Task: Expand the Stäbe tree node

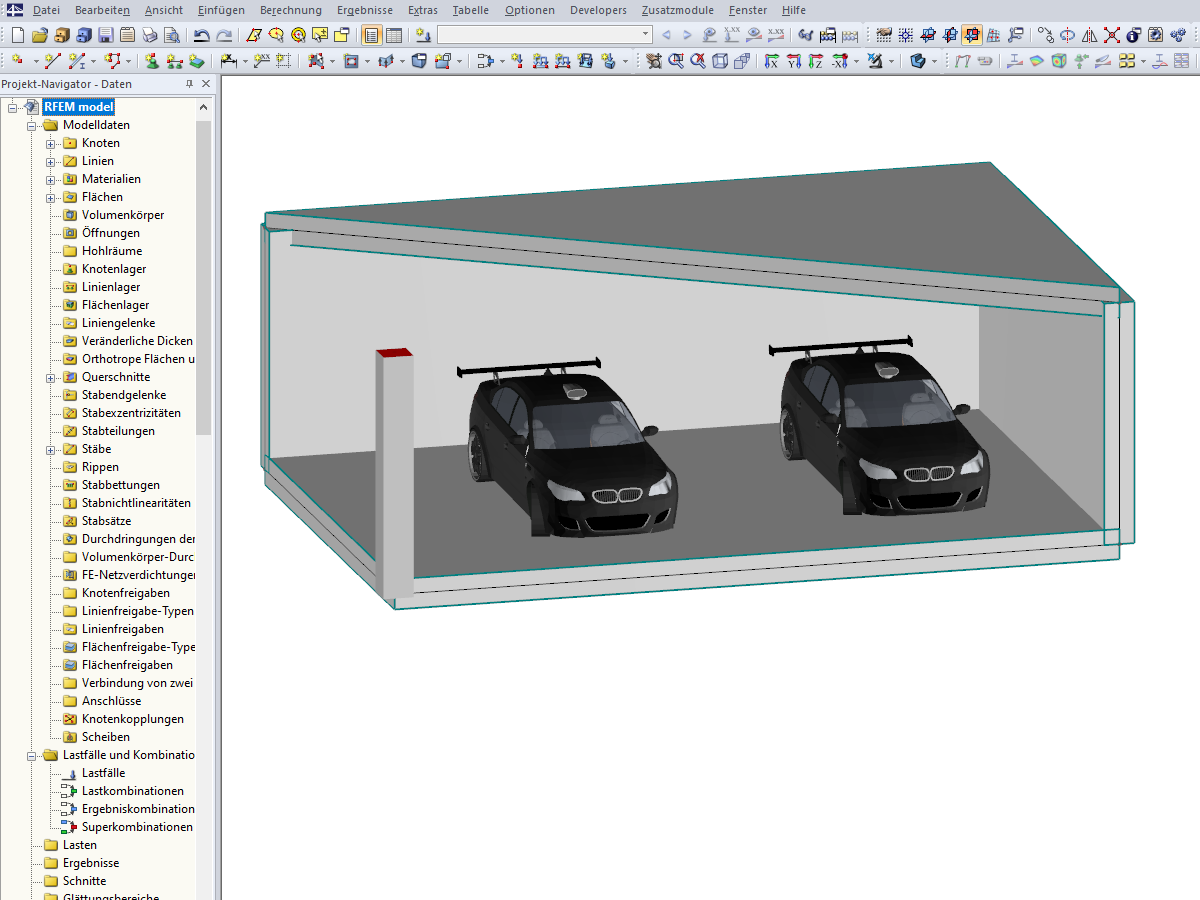Action: pyautogui.click(x=50, y=449)
